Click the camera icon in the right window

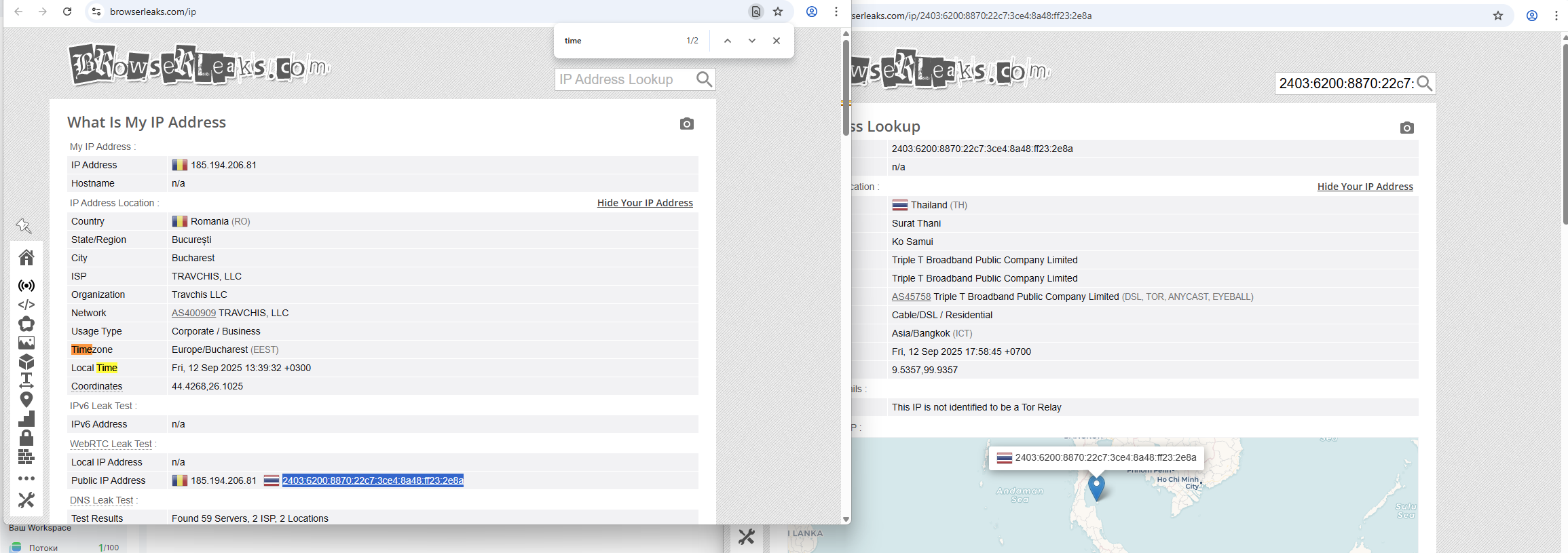pyautogui.click(x=1407, y=128)
